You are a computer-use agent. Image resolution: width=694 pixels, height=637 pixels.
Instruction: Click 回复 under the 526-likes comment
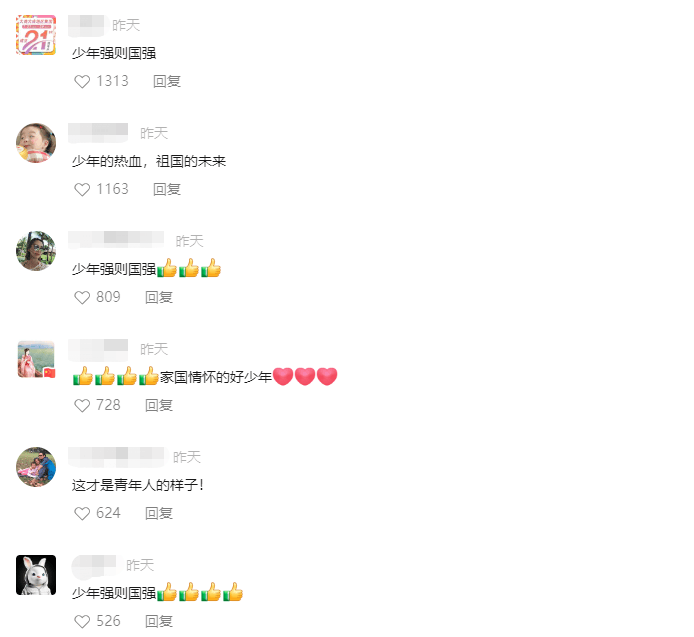click(159, 622)
